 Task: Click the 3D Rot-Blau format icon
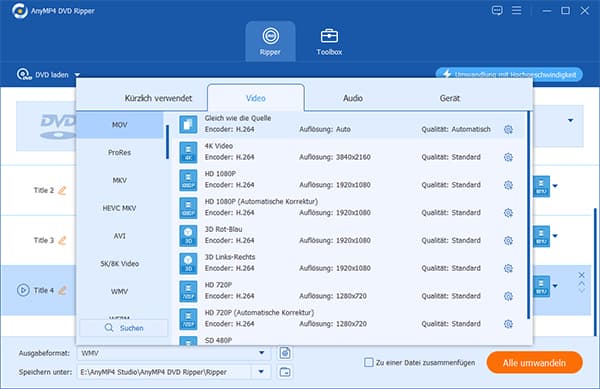click(188, 236)
